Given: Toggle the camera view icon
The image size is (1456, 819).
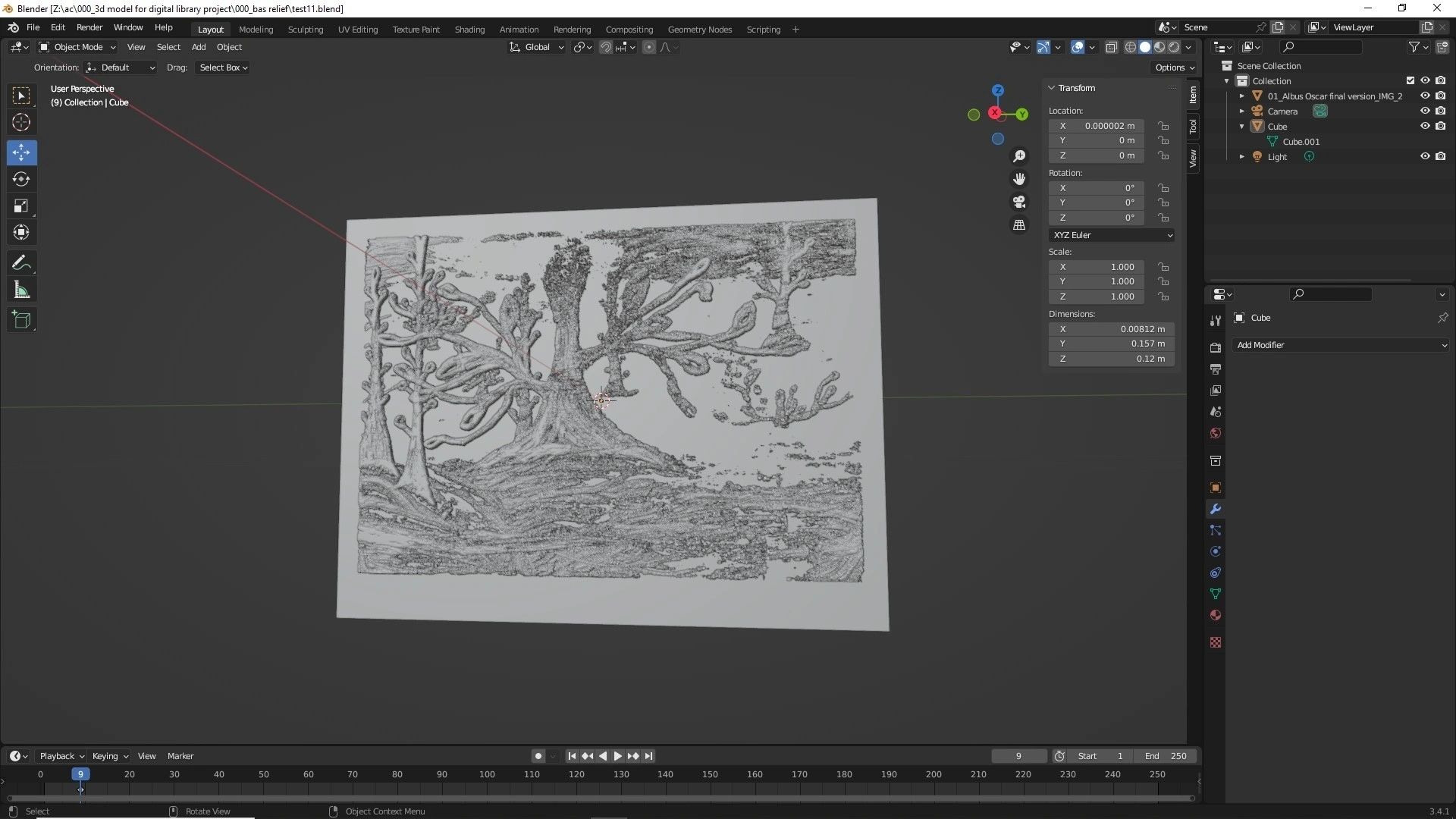Looking at the screenshot, I should (x=1019, y=202).
